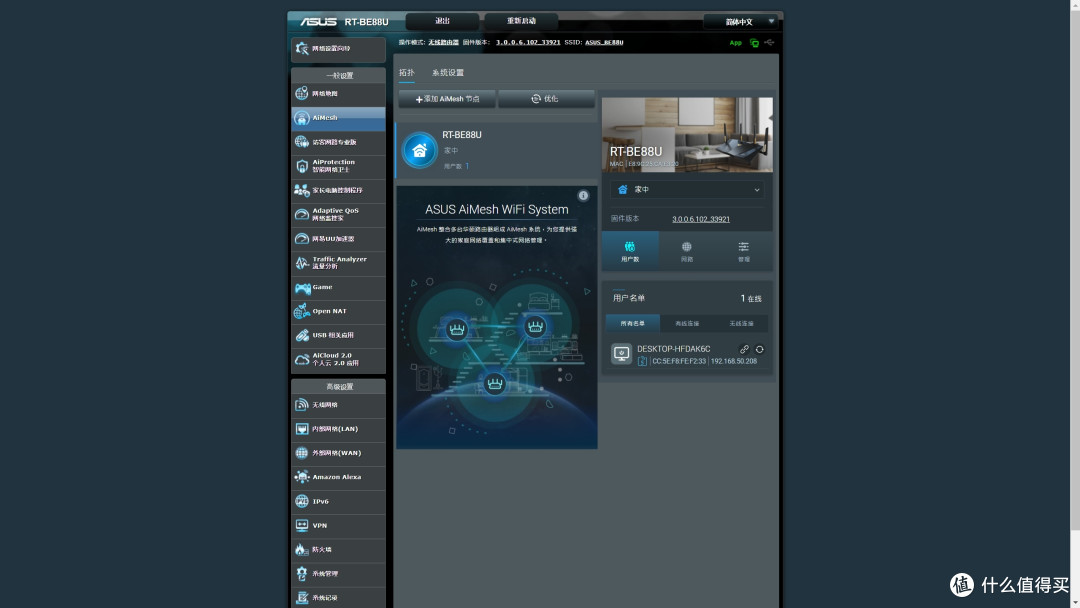Select the 管理 management tab
Viewport: 1080px width, 608px height.
coord(744,251)
